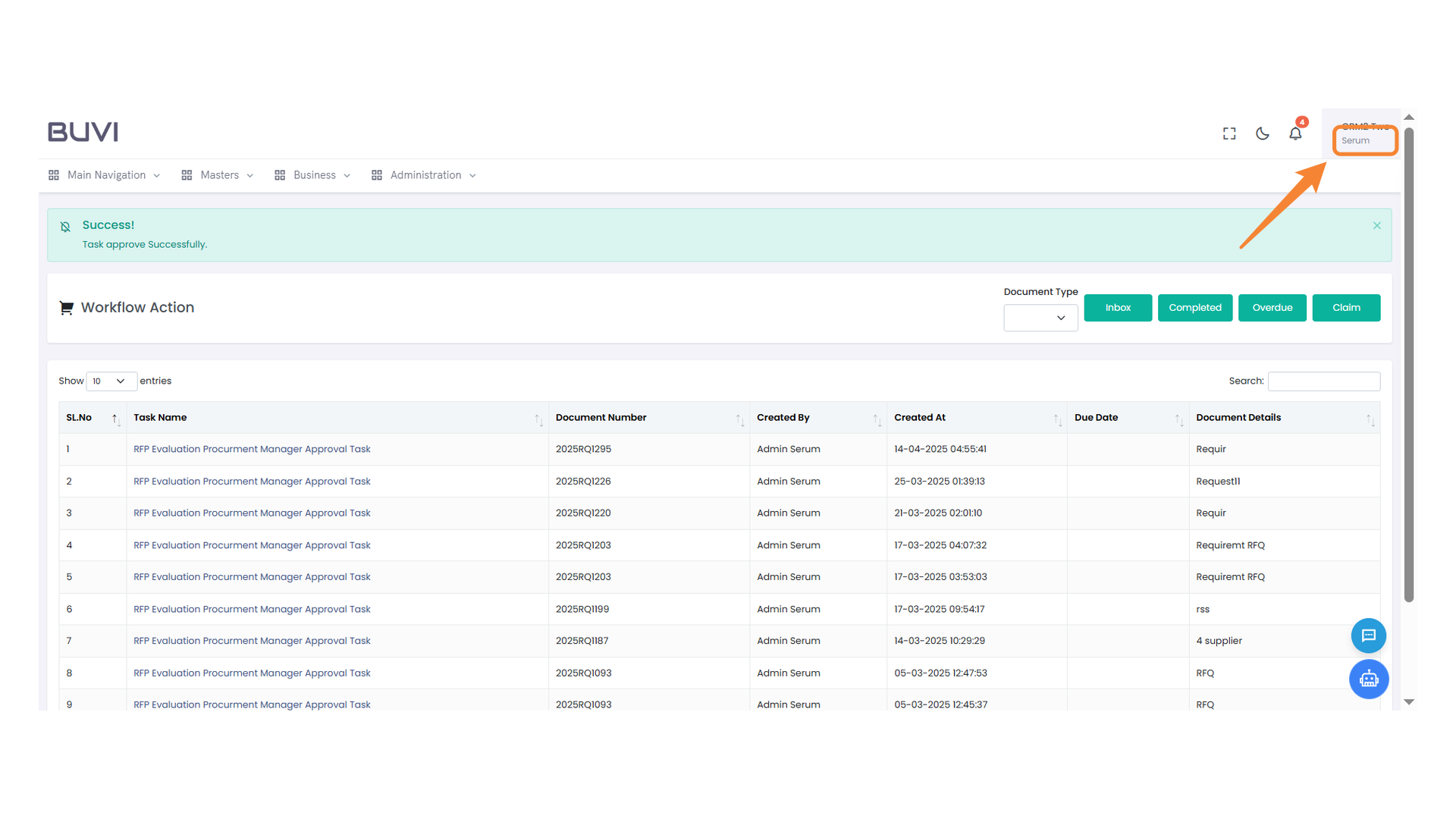Open the Document Type dropdown

pyautogui.click(x=1040, y=318)
